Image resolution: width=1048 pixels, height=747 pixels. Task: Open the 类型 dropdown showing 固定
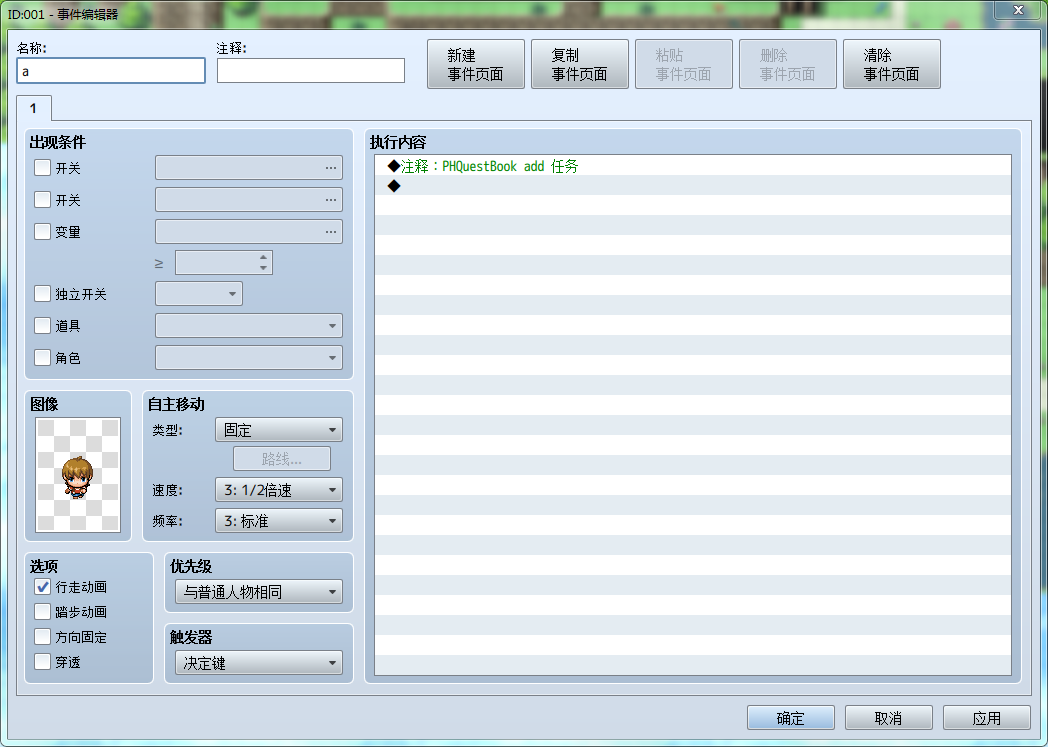[279, 430]
